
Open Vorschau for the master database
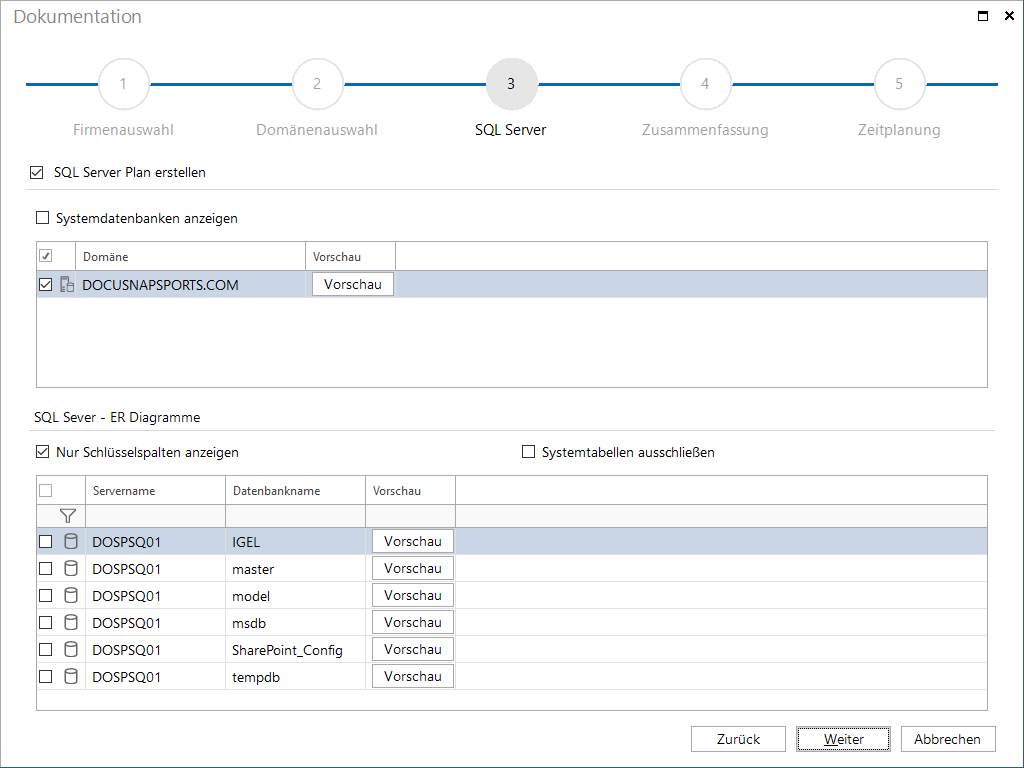(413, 568)
